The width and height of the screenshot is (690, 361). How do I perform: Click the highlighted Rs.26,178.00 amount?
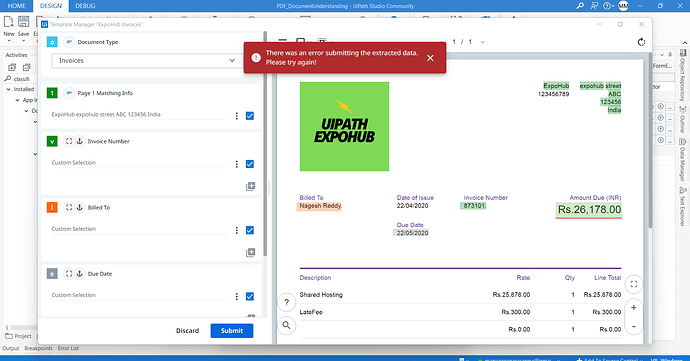[x=589, y=210]
